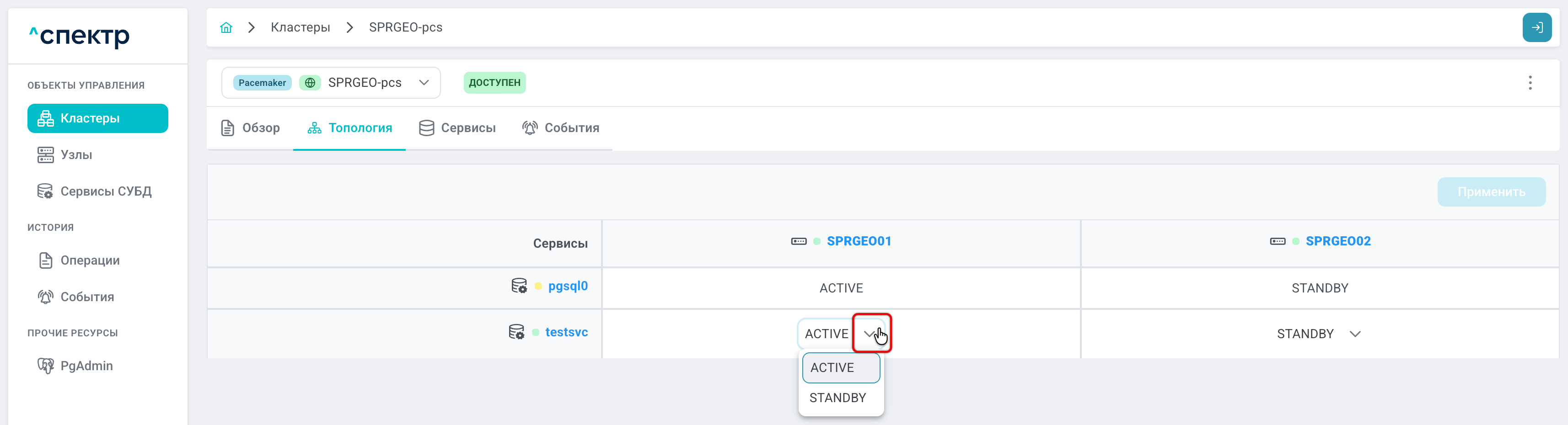
Task: Open the SPRGEO01 node link
Action: pyautogui.click(x=858, y=241)
